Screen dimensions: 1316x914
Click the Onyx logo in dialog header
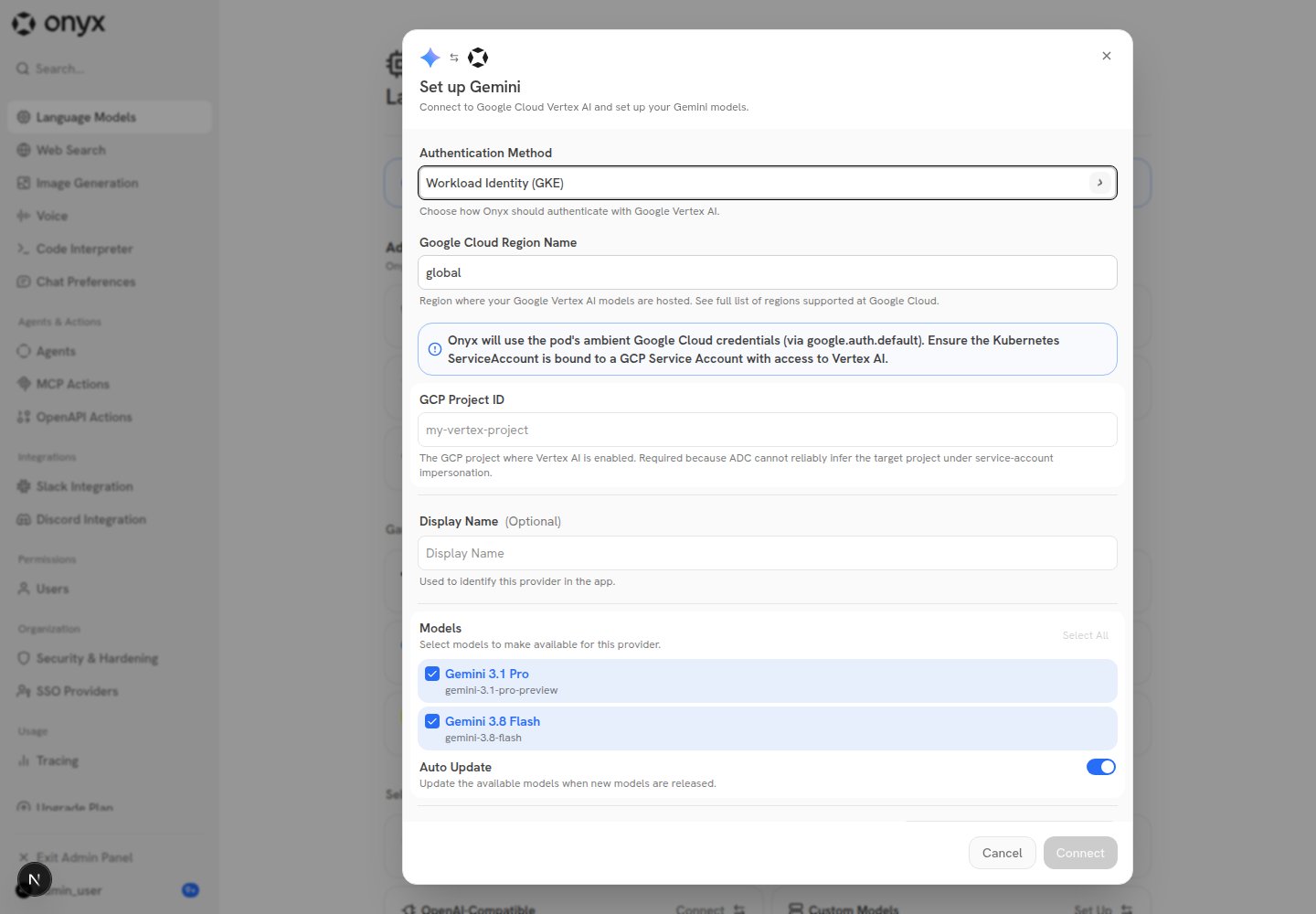[x=478, y=58]
